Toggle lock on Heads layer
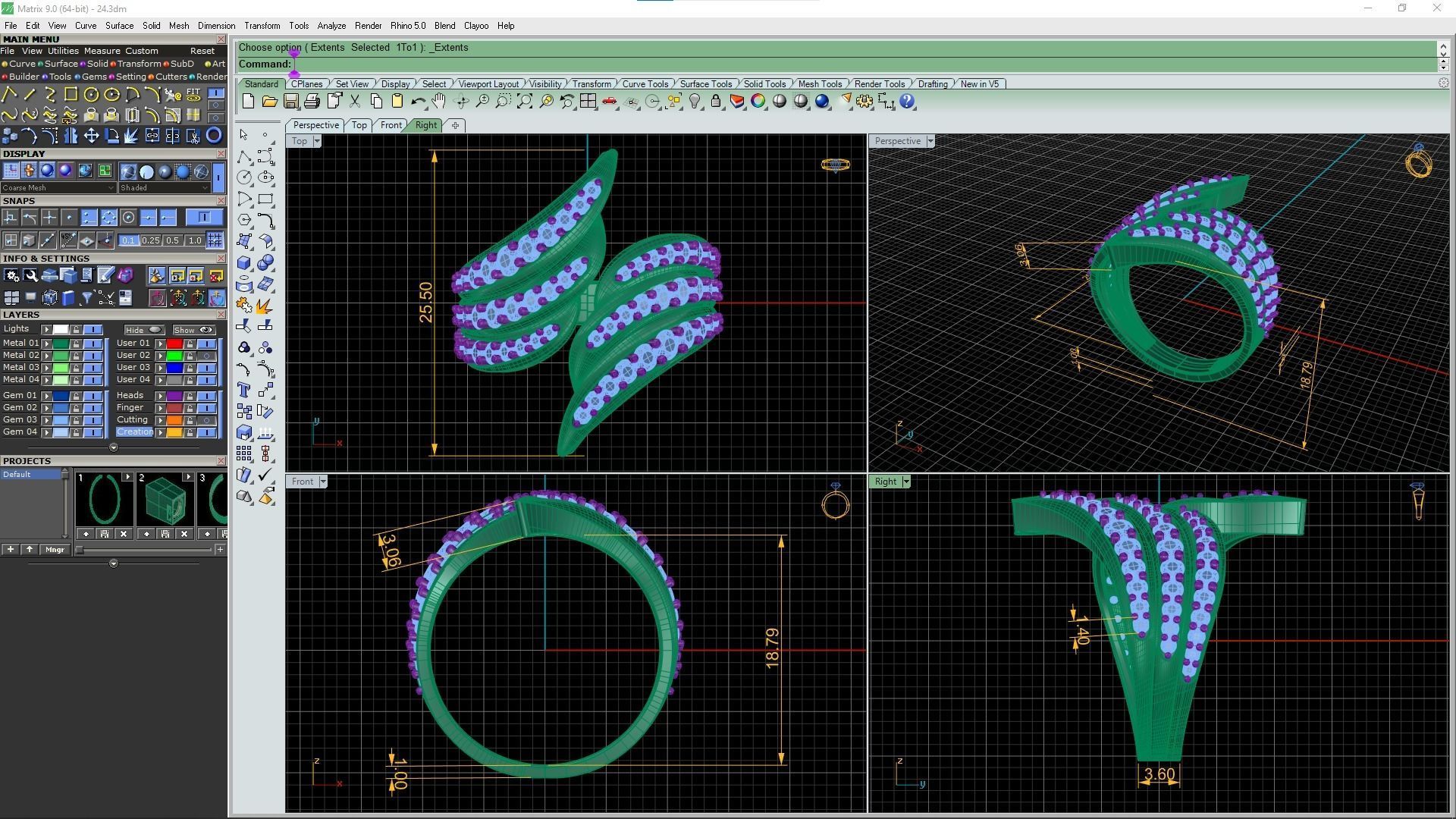Image resolution: width=1456 pixels, height=819 pixels. (x=190, y=396)
